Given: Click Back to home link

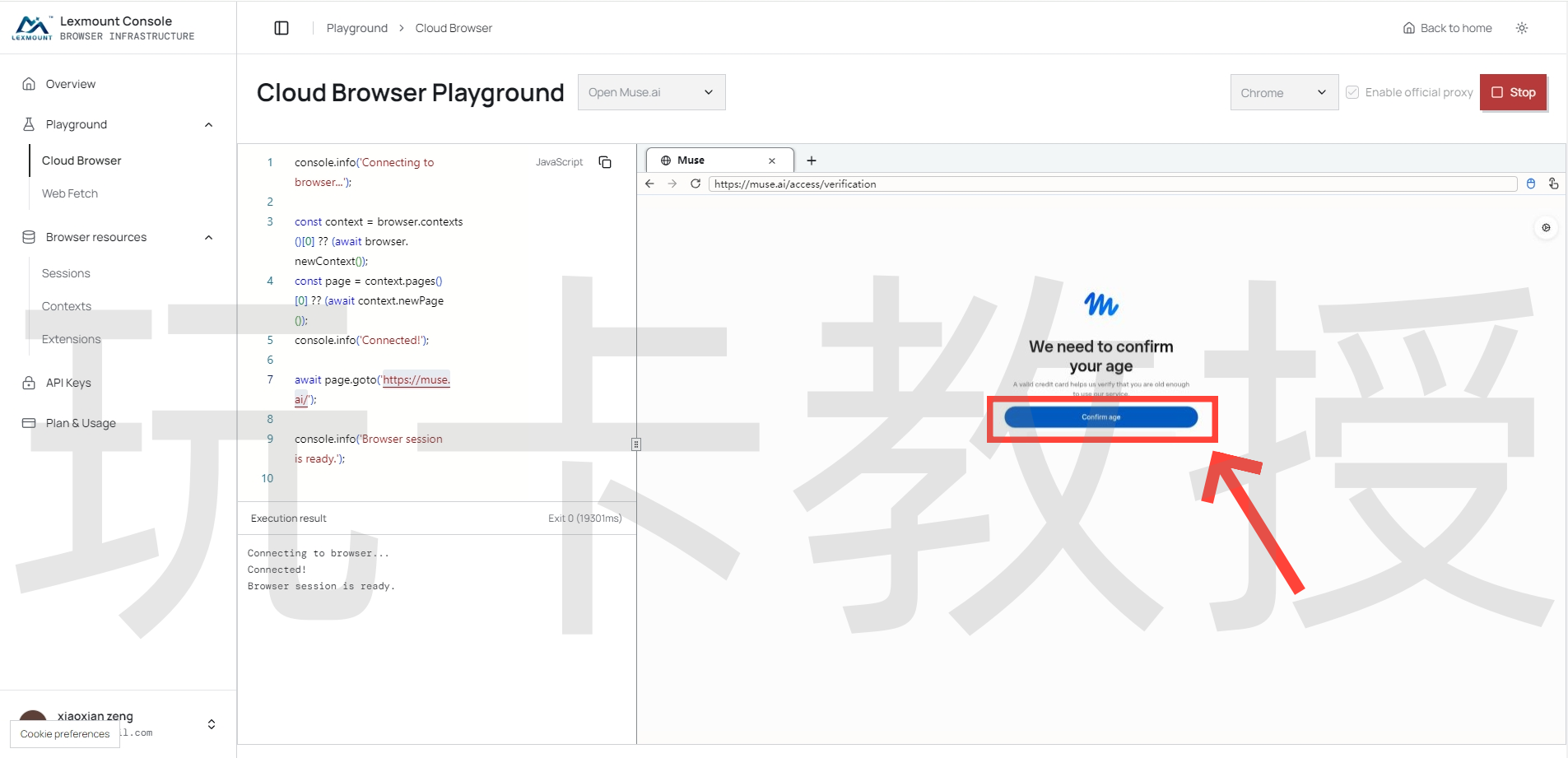Looking at the screenshot, I should pos(1448,28).
